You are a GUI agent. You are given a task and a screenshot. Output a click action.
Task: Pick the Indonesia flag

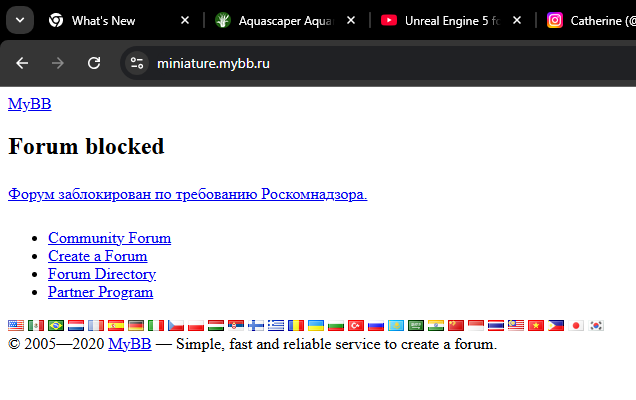point(476,325)
